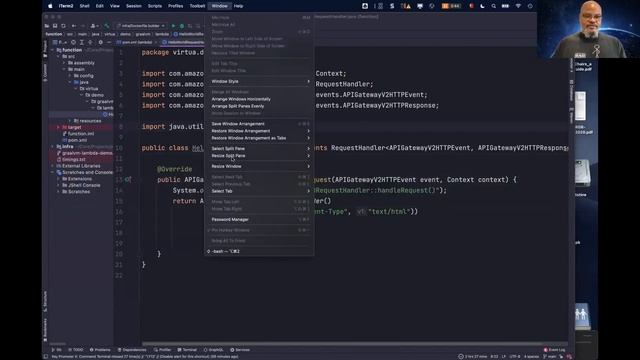Open the Apple menu
The image size is (640, 360).
click(50, 6)
